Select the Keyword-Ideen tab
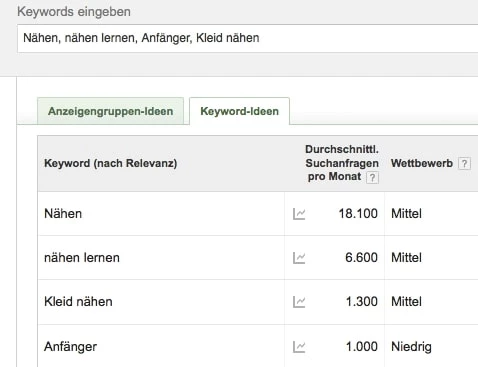478x367 pixels. [239, 111]
